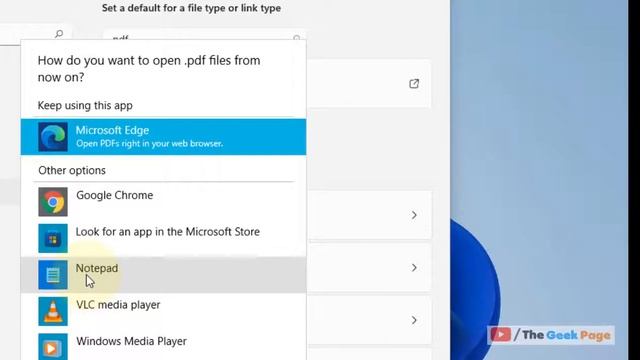Click 'Set a default for a file type' heading

click(191, 8)
